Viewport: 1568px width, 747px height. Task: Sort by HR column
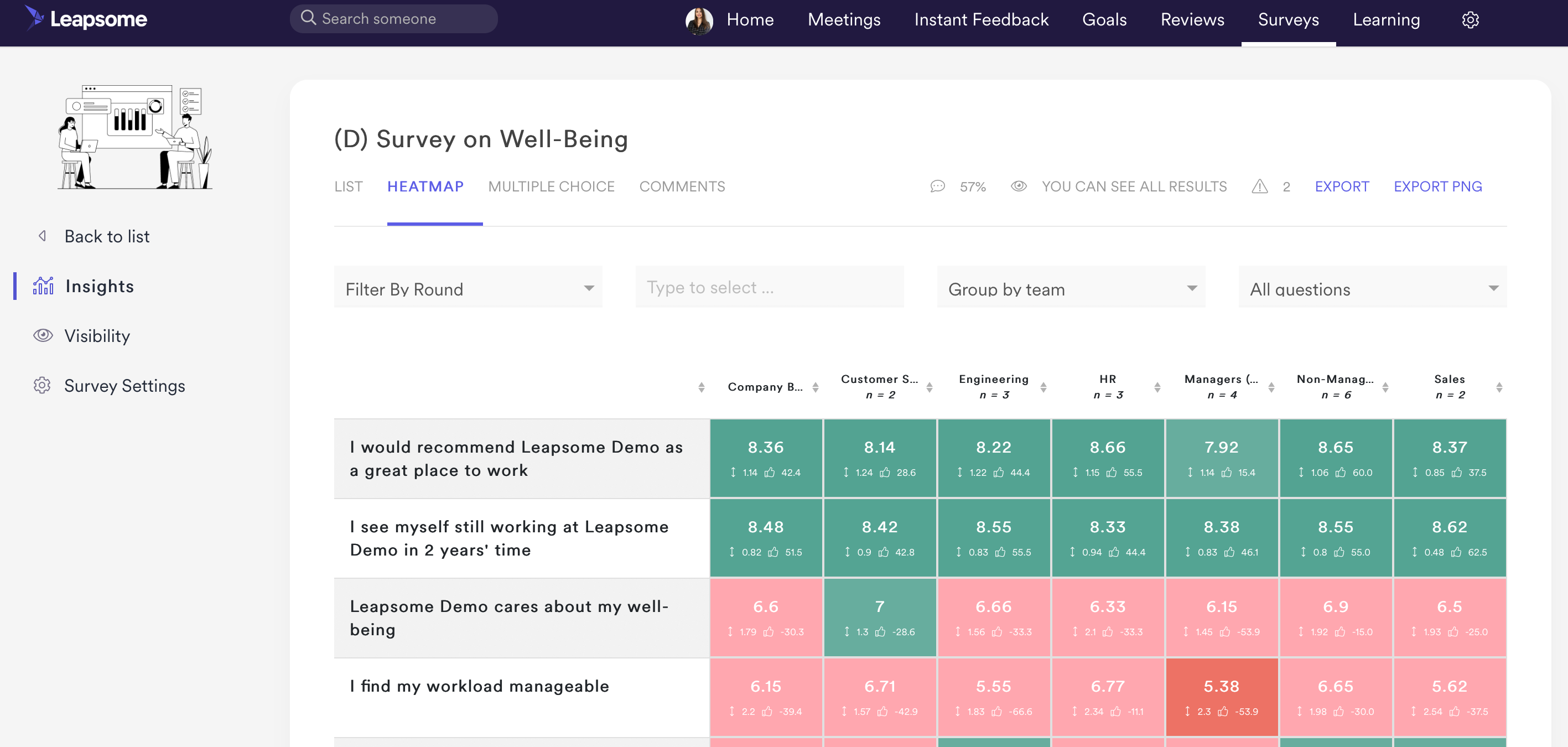pyautogui.click(x=1157, y=387)
